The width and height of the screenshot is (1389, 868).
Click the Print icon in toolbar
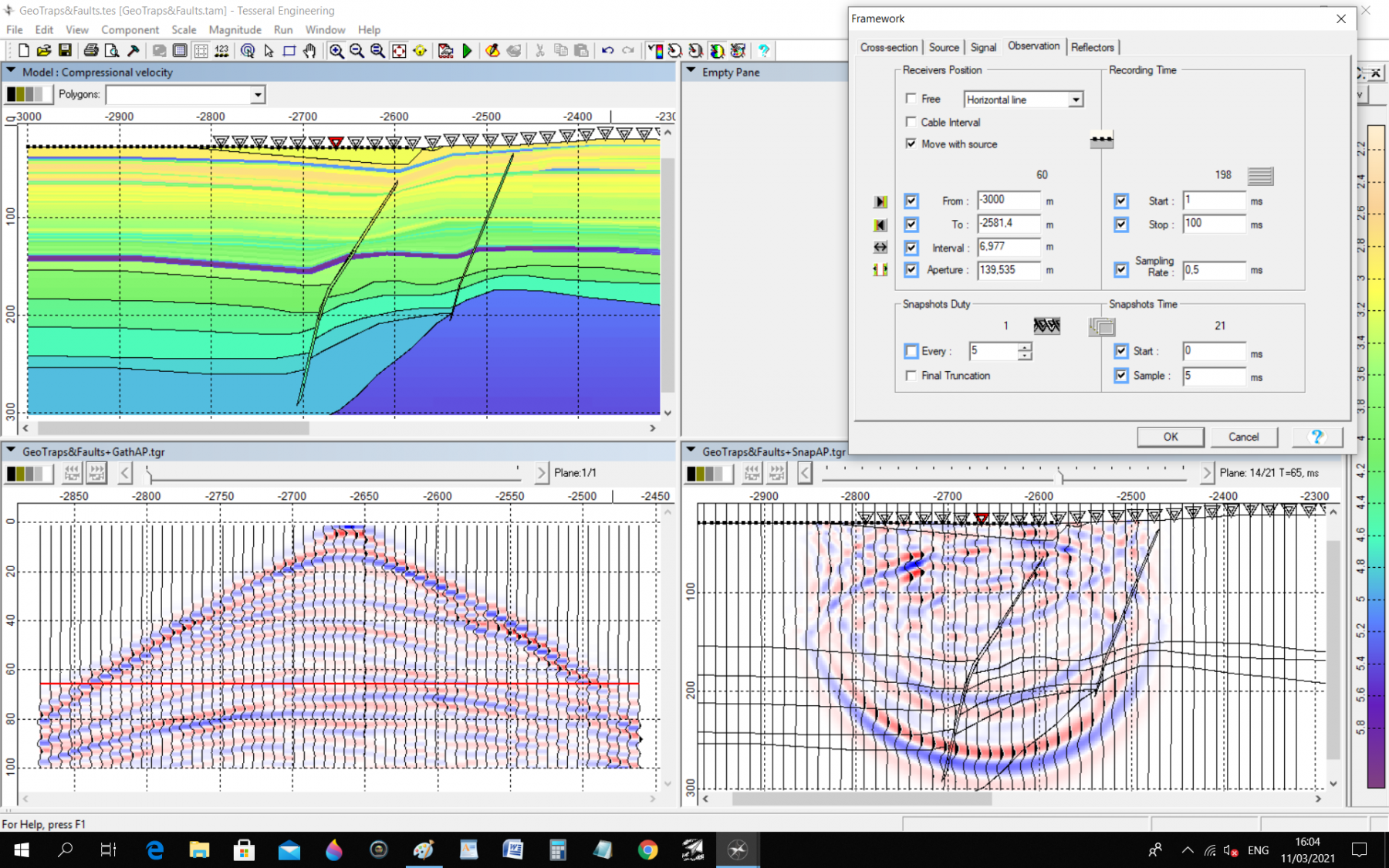pyautogui.click(x=91, y=51)
